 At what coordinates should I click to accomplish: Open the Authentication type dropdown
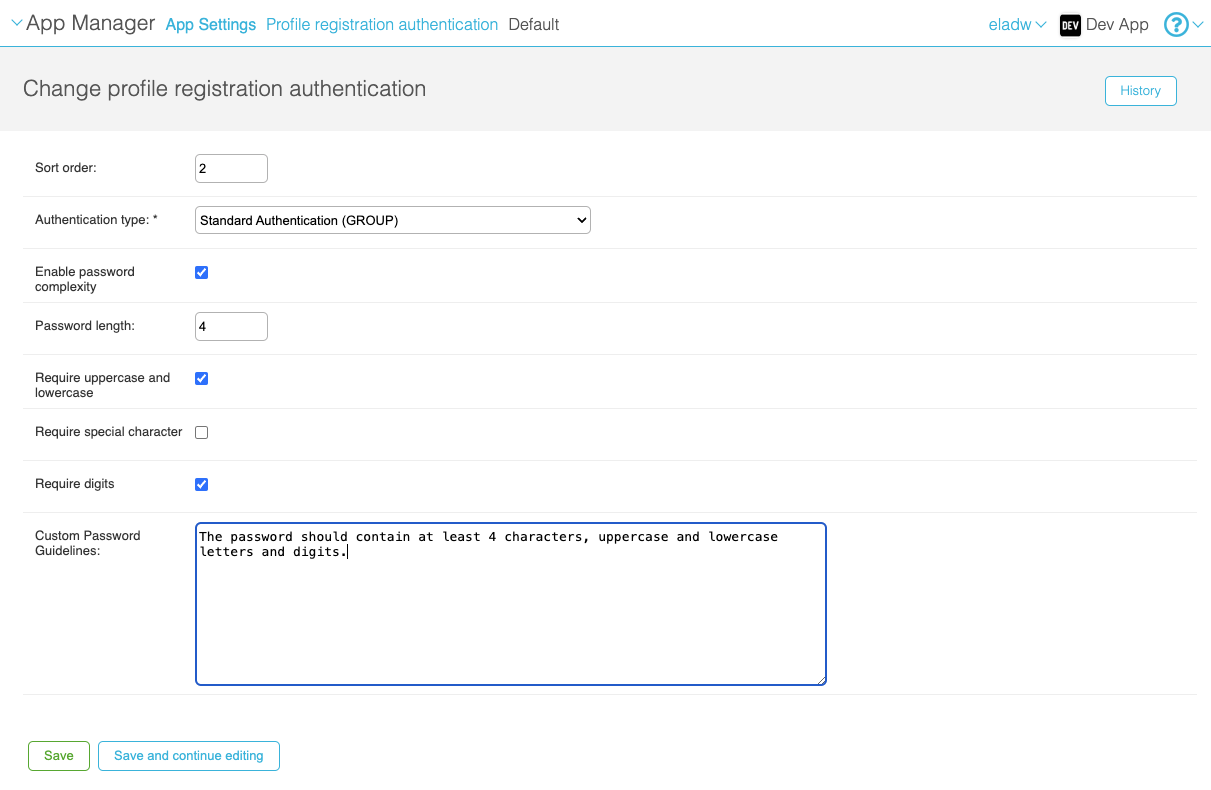[393, 220]
